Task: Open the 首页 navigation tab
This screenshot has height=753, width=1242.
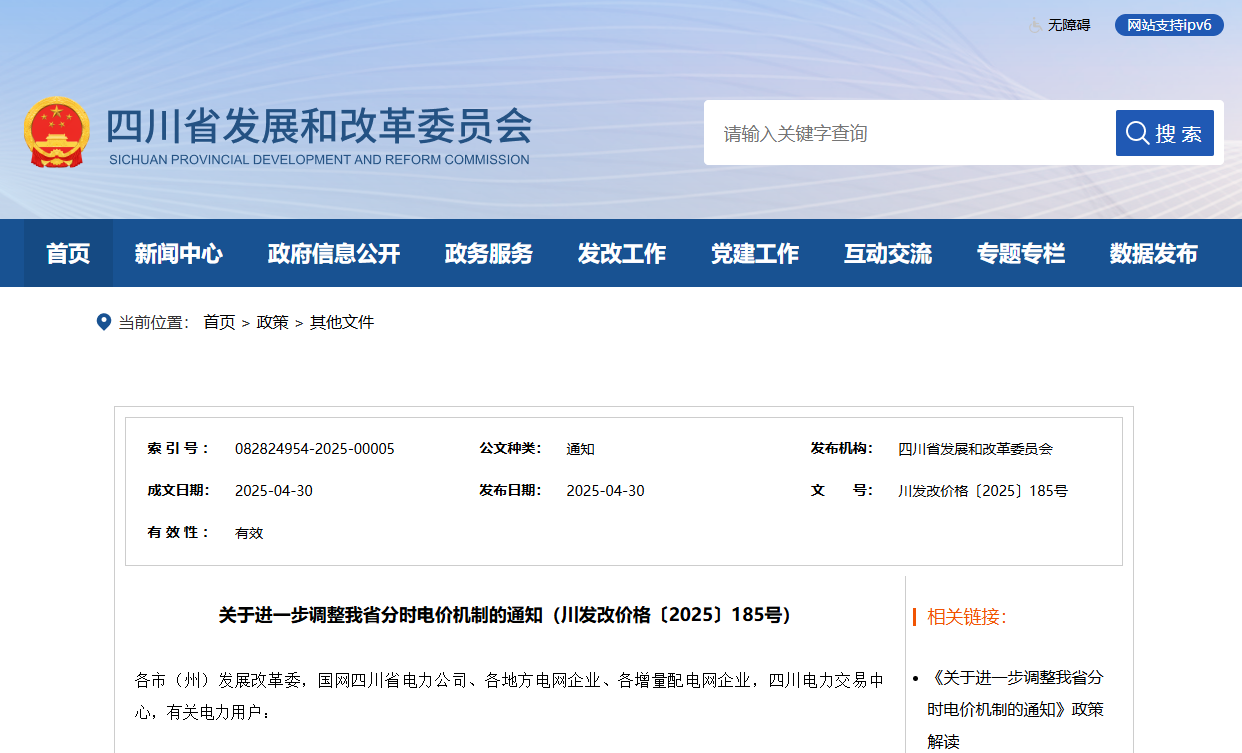Action: point(68,254)
